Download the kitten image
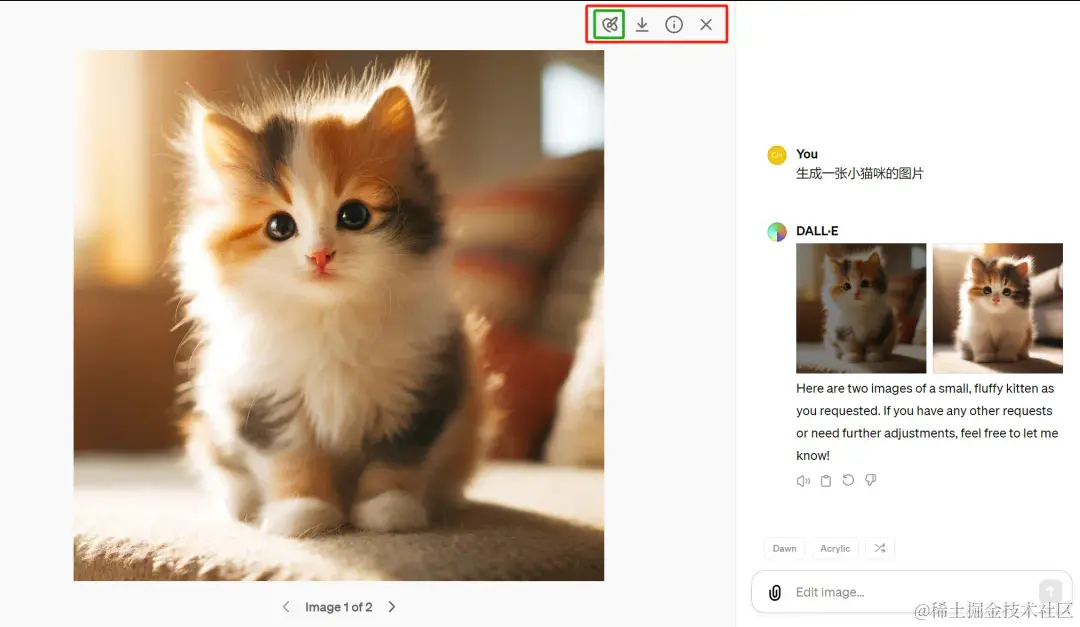The image size is (1080, 627). 642,25
